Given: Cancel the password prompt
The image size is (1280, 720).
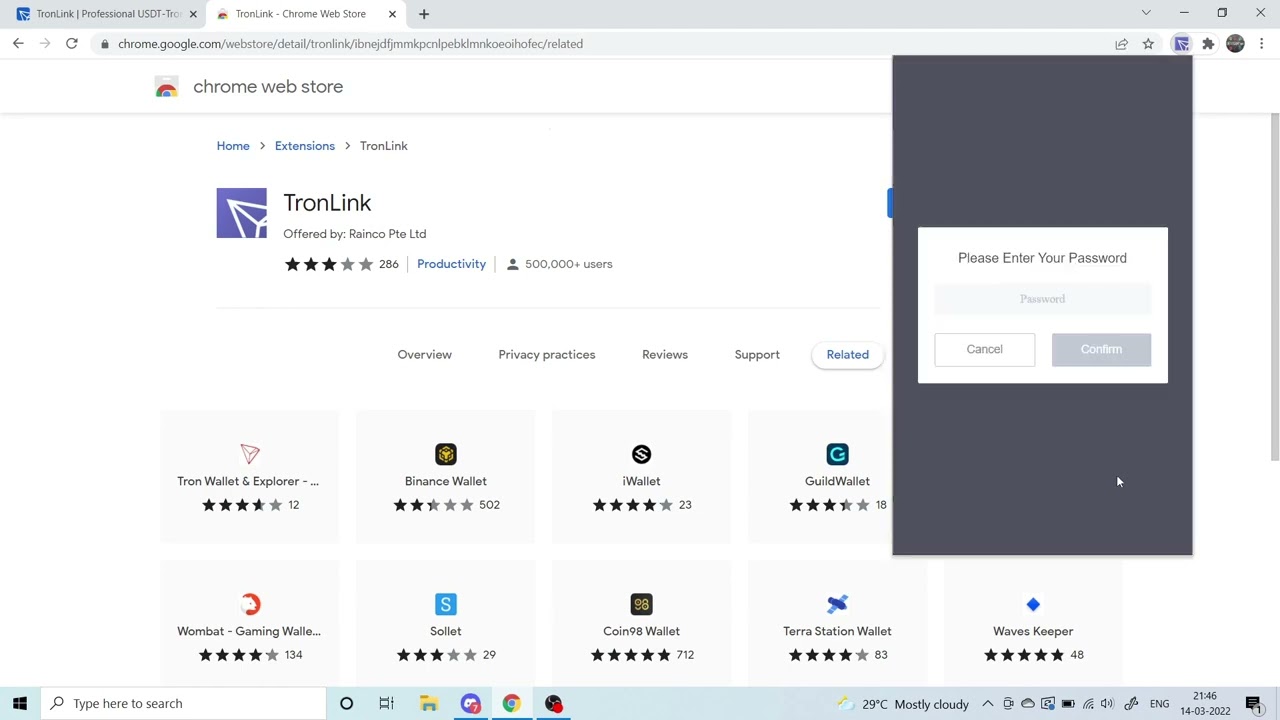Looking at the screenshot, I should (985, 349).
